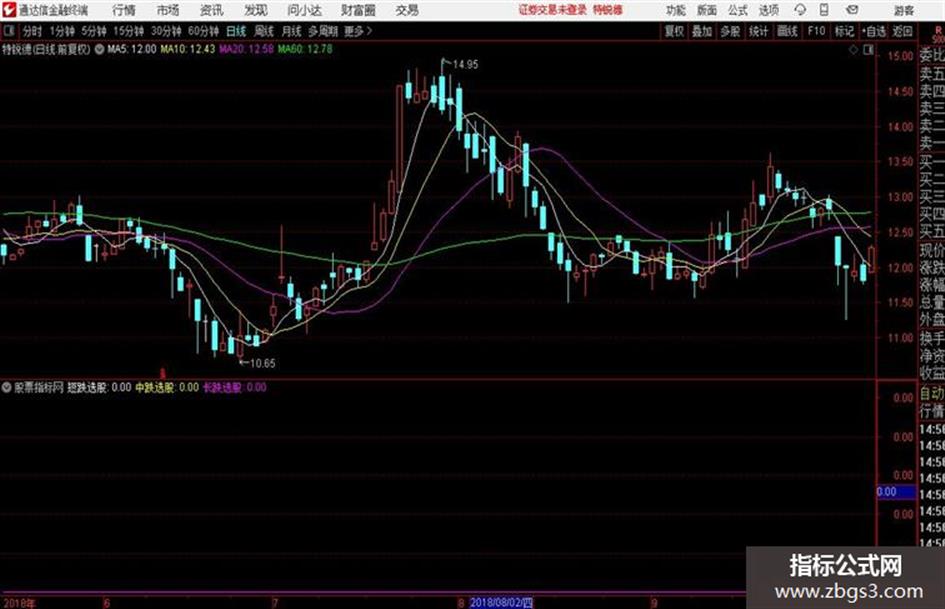Image resolution: width=945 pixels, height=609 pixels.
Task: Switch to 分时 chart tab
Action: pyautogui.click(x=33, y=31)
